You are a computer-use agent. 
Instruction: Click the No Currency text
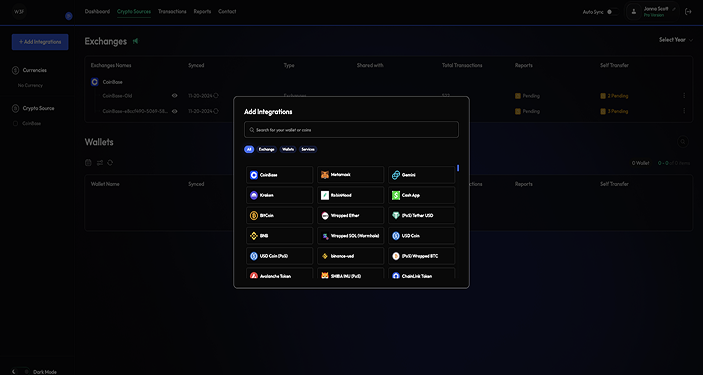(x=30, y=85)
